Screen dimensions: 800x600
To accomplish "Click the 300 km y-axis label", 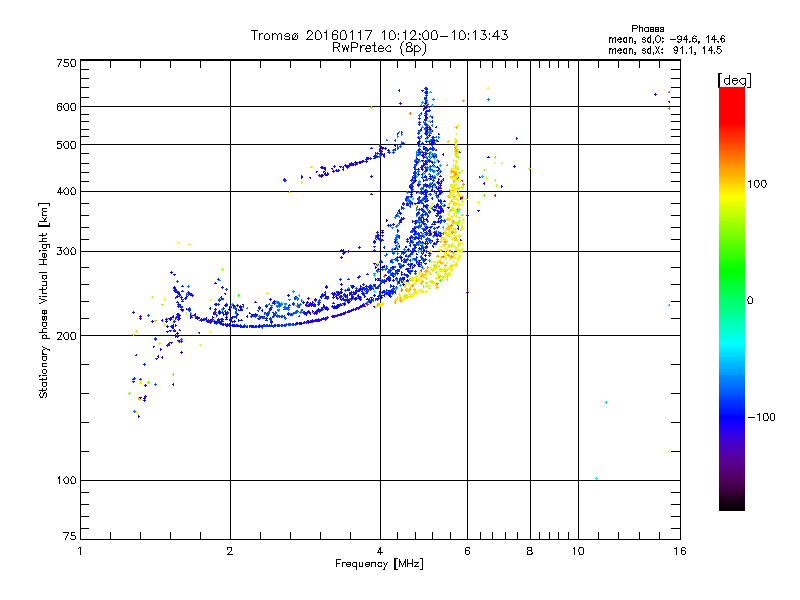I will (x=66, y=251).
